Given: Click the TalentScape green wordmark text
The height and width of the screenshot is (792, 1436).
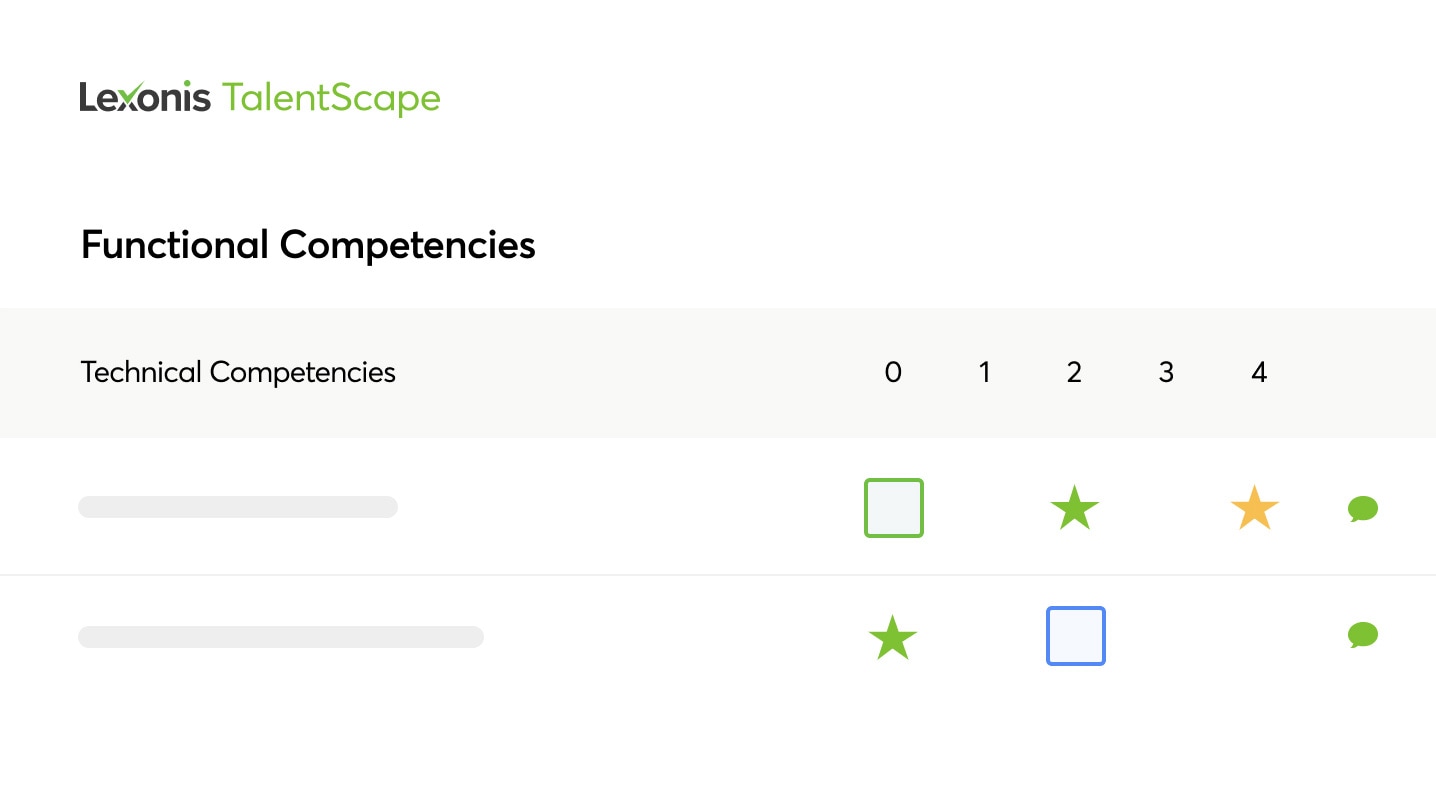Looking at the screenshot, I should [x=331, y=99].
